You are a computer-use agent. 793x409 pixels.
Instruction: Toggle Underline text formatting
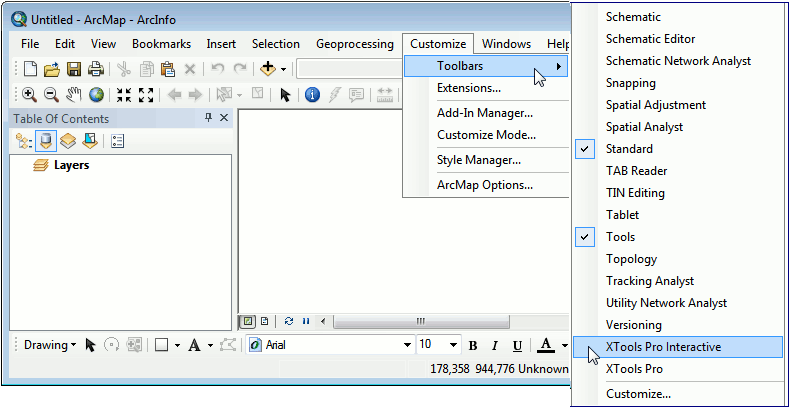(x=517, y=346)
